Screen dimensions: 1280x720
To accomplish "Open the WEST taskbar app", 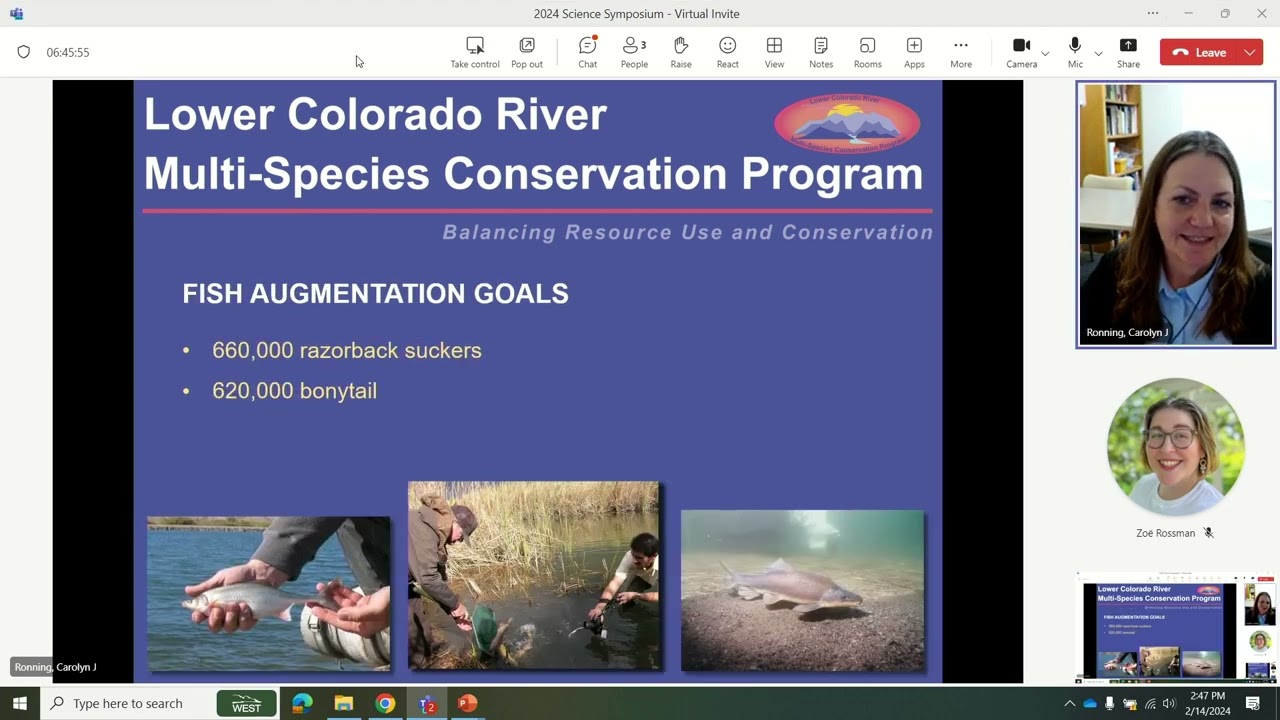I will (x=246, y=703).
